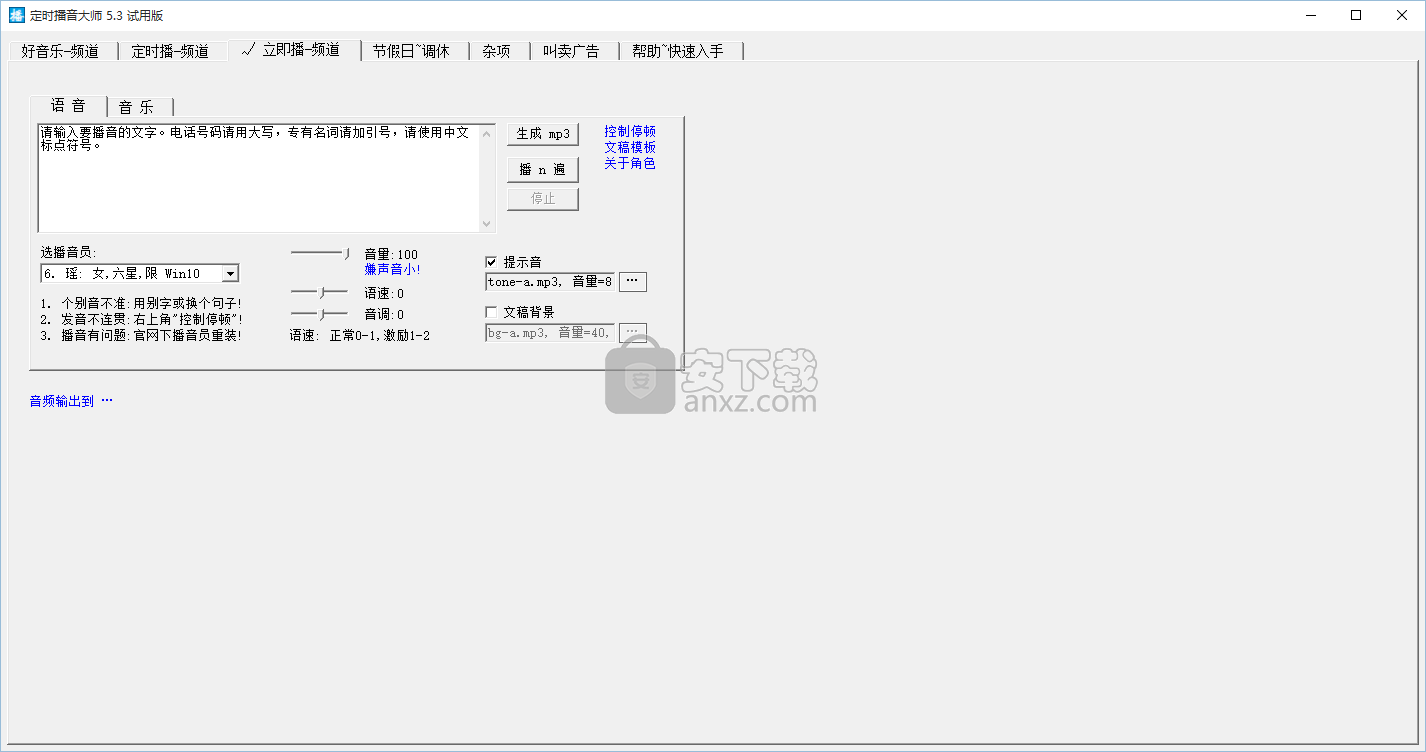
Task: Open the 控制停顿 link
Action: click(x=630, y=131)
